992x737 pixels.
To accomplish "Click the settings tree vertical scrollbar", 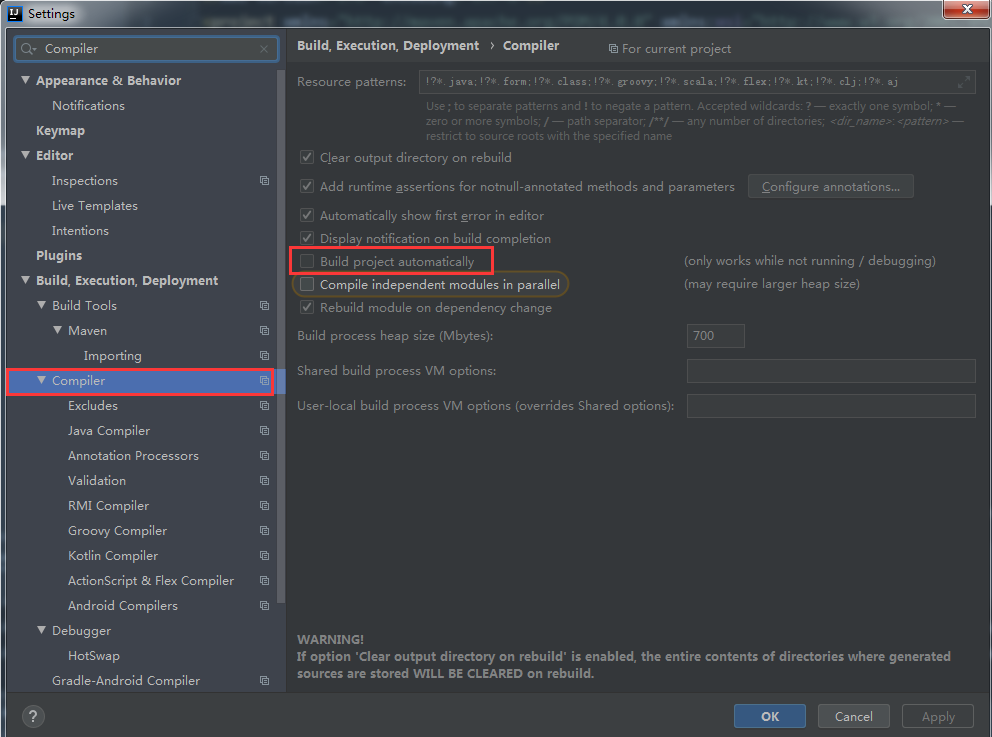I will (281, 335).
